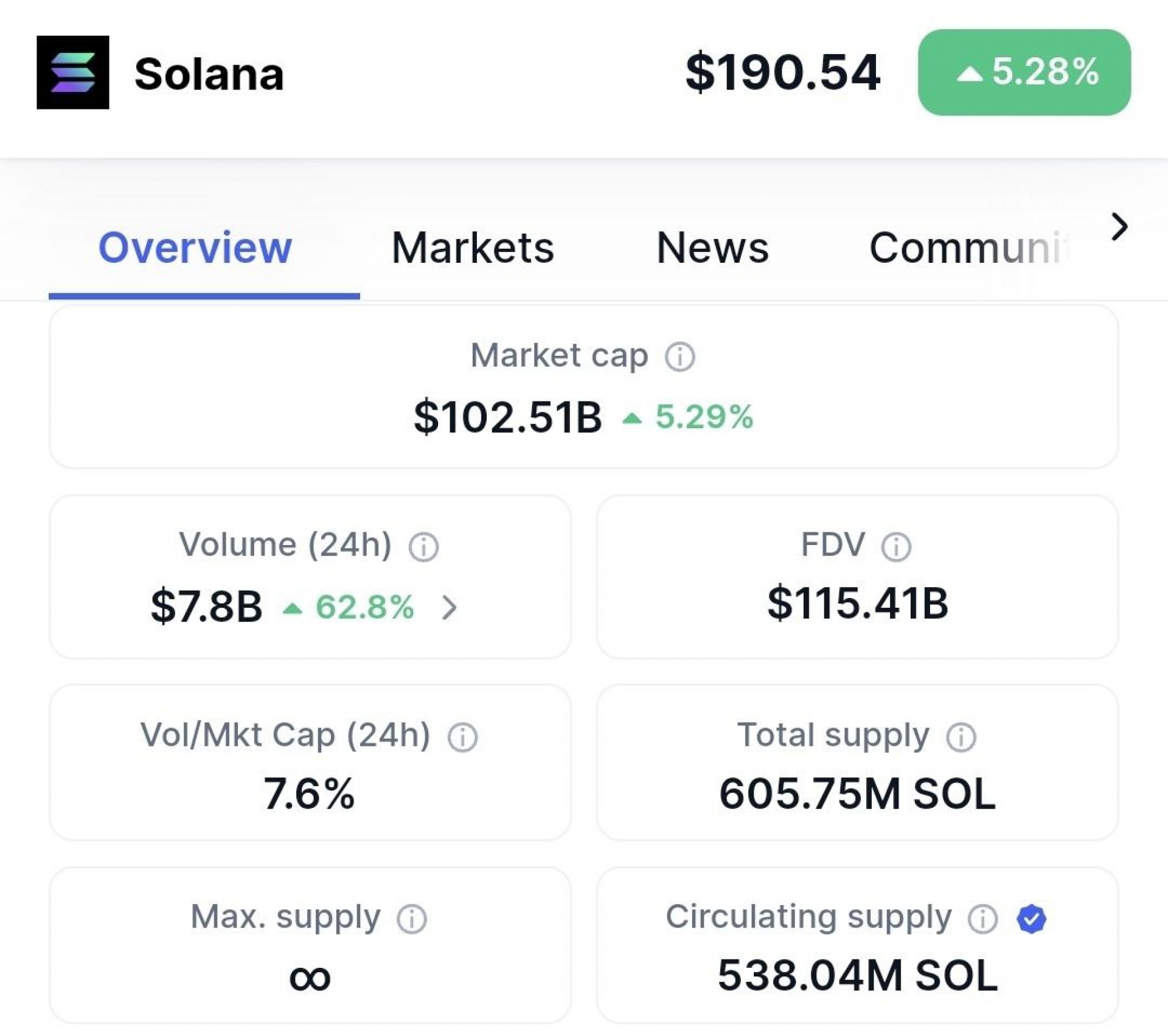The width and height of the screenshot is (1168, 1036).
Task: Go to the Community tab
Action: click(x=967, y=248)
